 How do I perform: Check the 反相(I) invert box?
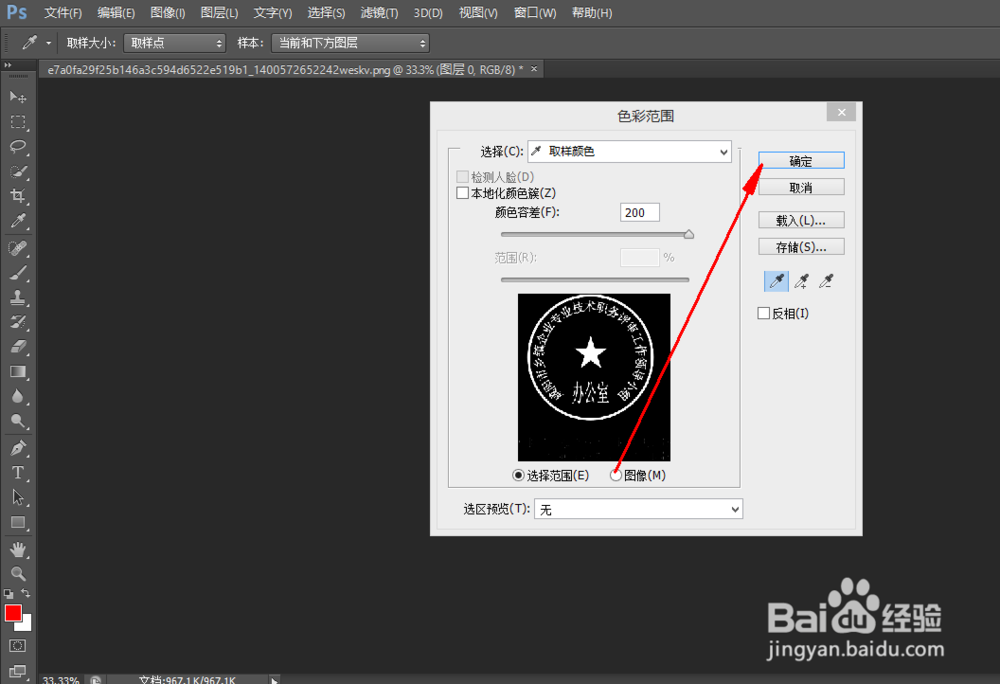[x=763, y=313]
